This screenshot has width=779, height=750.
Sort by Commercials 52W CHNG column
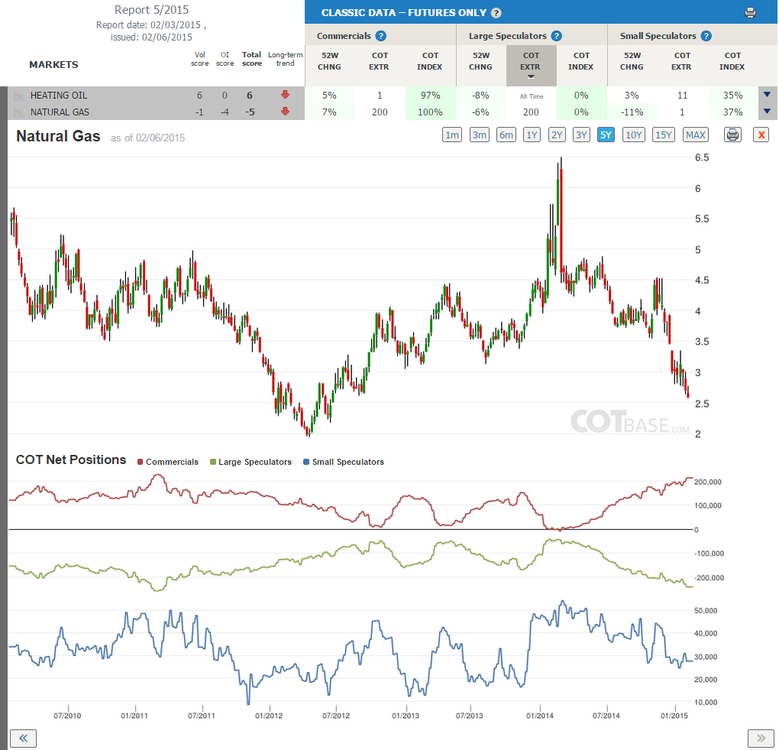click(329, 61)
